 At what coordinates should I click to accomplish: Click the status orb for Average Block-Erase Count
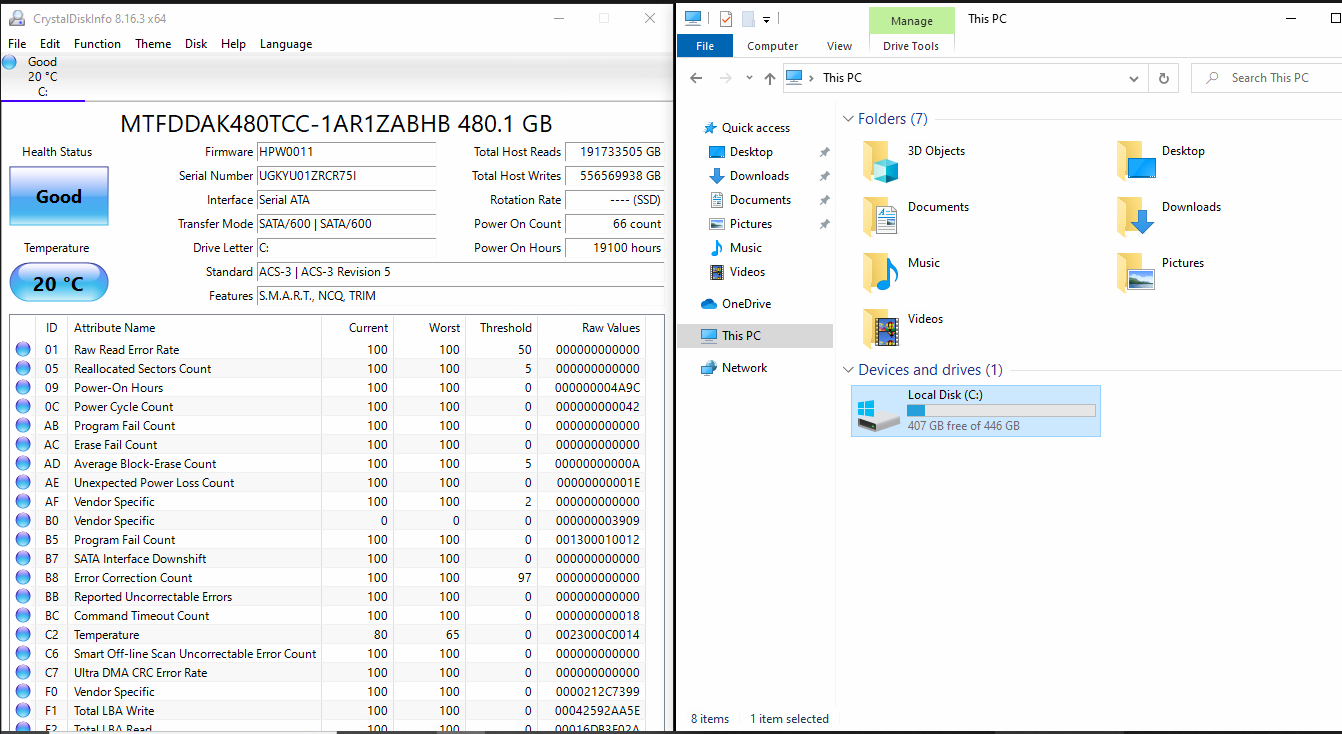tap(23, 464)
